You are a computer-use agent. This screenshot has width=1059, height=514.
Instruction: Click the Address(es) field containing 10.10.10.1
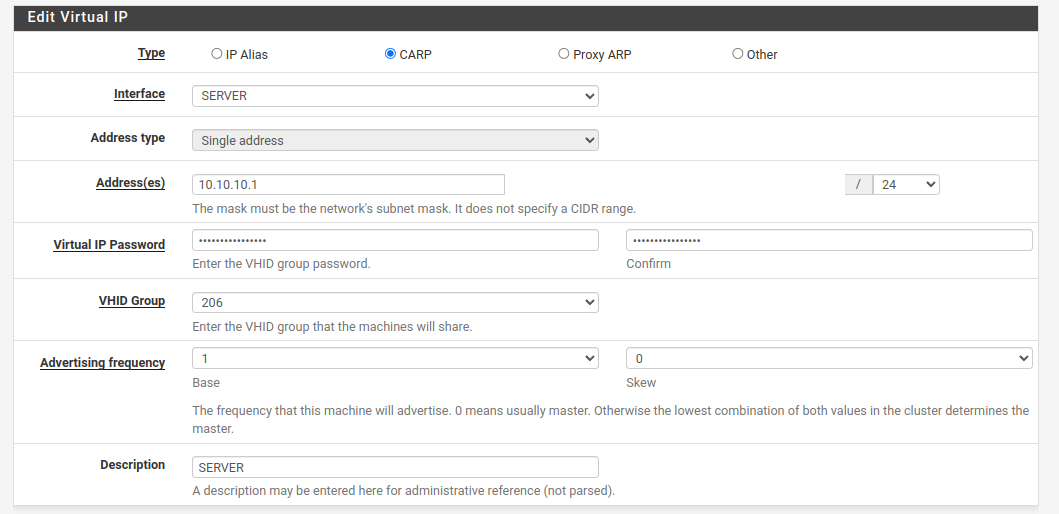pos(348,184)
